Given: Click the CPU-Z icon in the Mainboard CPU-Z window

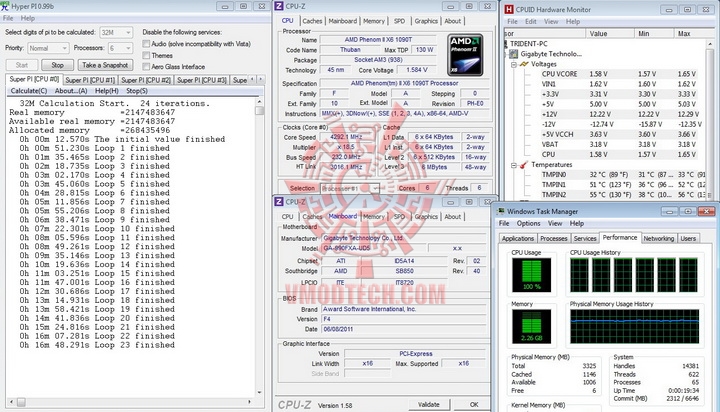Looking at the screenshot, I should (x=279, y=202).
